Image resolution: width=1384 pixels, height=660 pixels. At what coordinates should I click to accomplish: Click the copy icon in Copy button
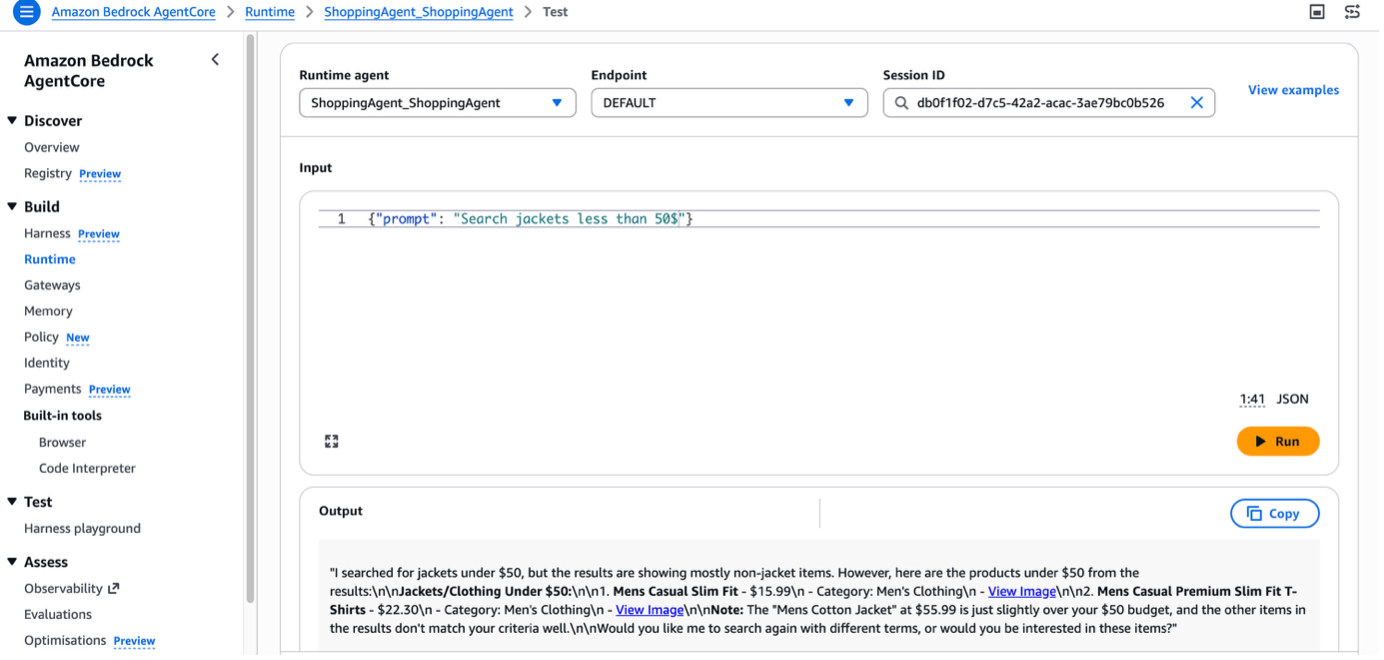point(1254,514)
